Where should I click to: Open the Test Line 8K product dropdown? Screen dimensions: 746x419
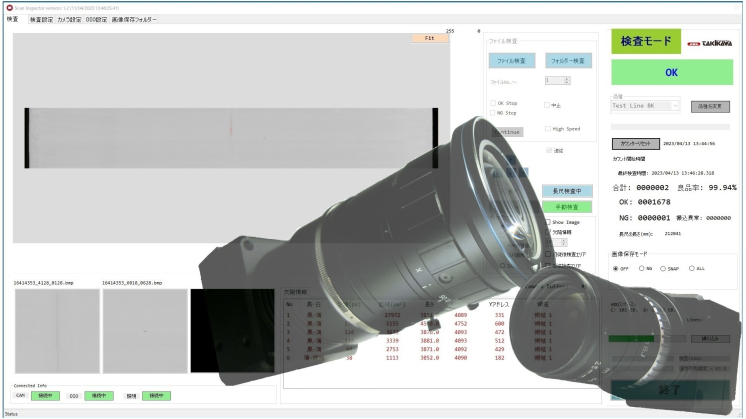645,106
